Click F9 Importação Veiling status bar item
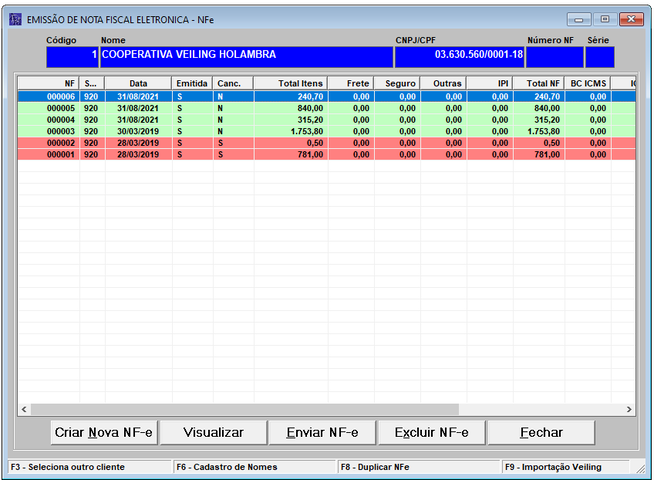The image size is (654, 480). (567, 467)
